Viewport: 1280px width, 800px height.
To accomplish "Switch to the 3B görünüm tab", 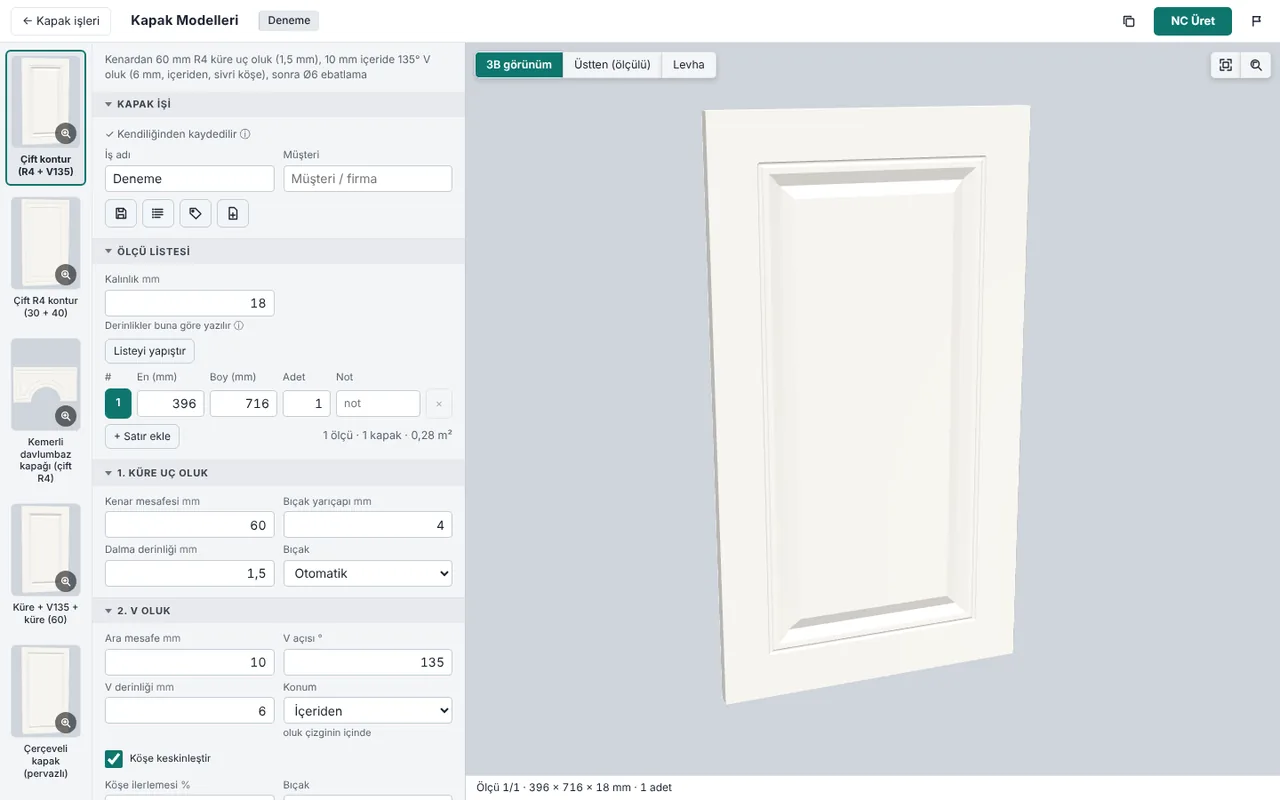I will coord(519,65).
